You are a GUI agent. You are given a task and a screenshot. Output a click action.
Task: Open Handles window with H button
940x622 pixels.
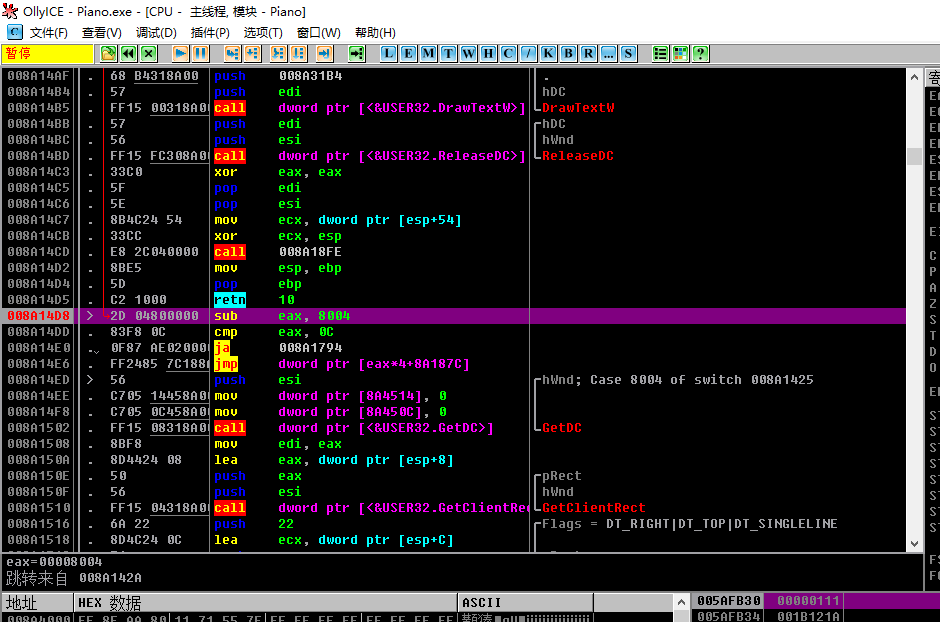point(489,54)
